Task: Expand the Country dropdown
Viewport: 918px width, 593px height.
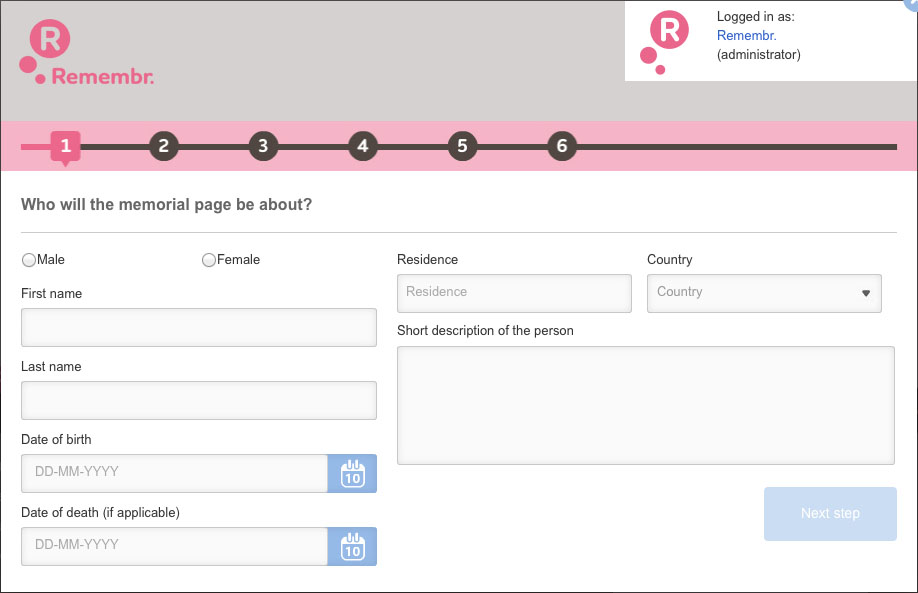Action: click(x=764, y=293)
